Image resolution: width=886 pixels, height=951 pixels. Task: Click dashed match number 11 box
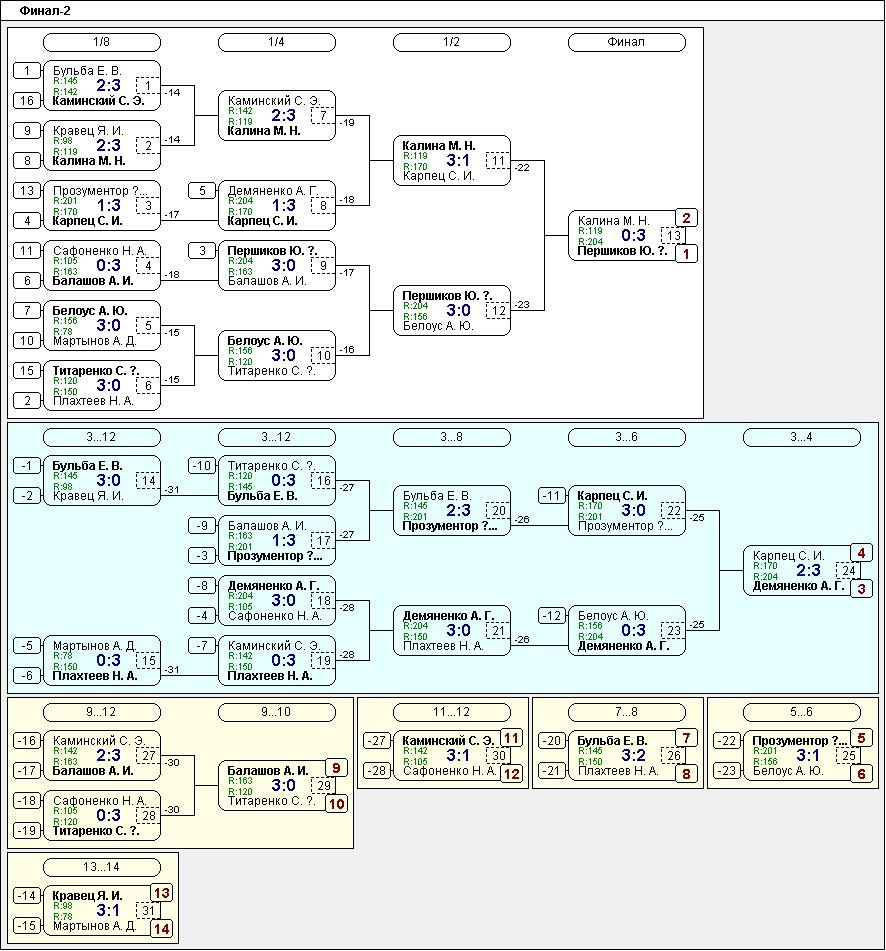(x=498, y=161)
